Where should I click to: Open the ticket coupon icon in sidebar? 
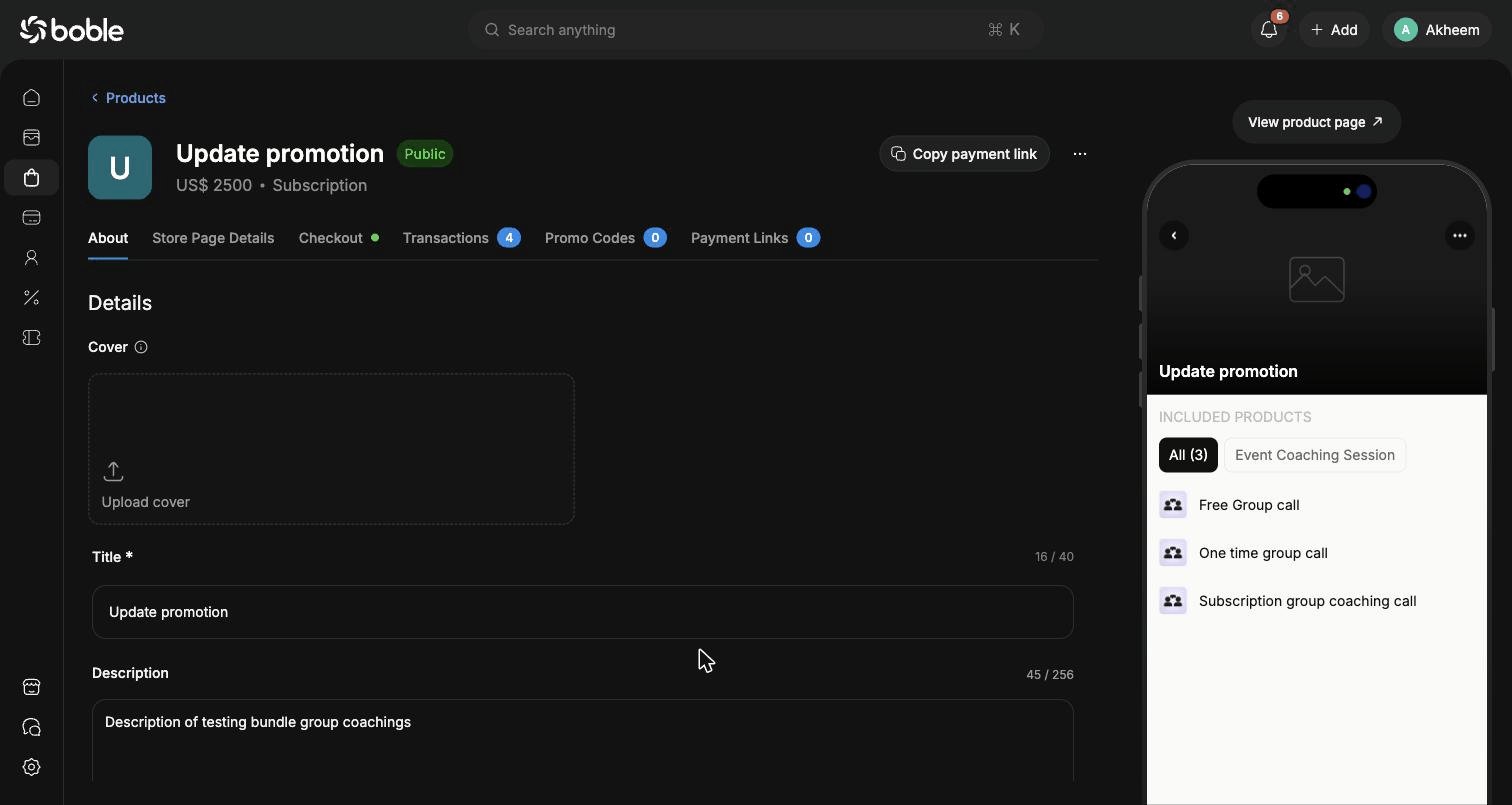pyautogui.click(x=31, y=338)
